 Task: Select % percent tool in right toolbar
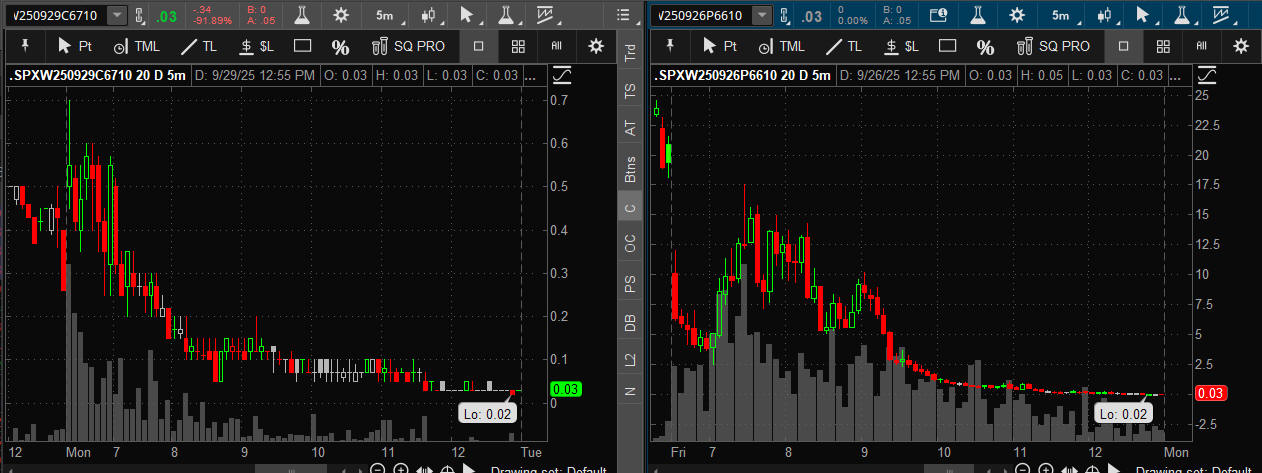pyautogui.click(x=985, y=47)
